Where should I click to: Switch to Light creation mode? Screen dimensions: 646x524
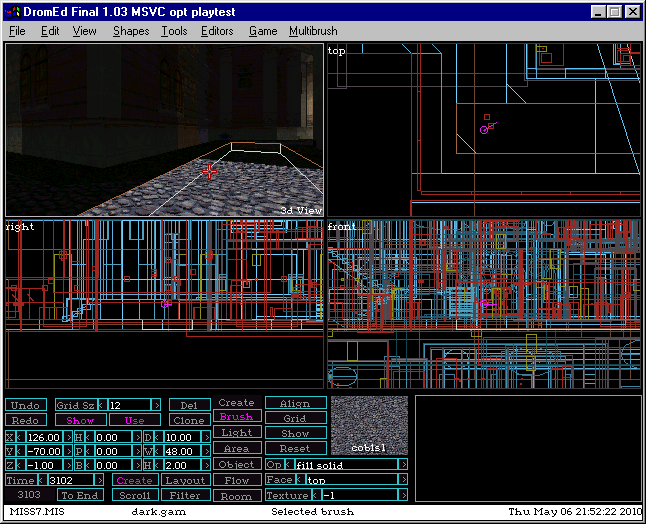[236, 433]
